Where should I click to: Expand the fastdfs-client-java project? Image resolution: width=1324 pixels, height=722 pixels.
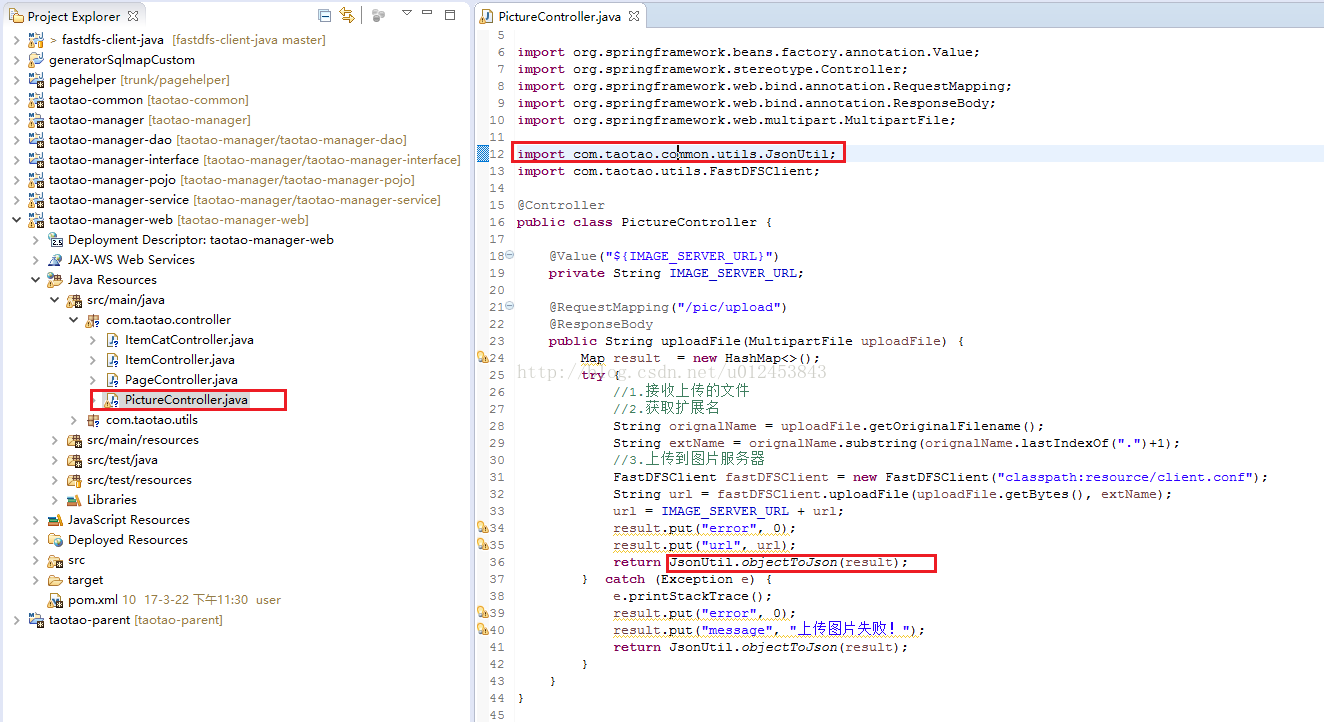pyautogui.click(x=16, y=40)
